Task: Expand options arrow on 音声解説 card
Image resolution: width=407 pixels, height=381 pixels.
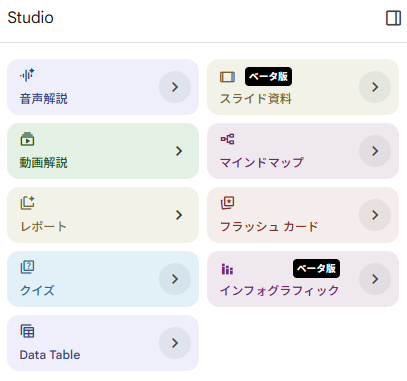Action: pos(175,87)
